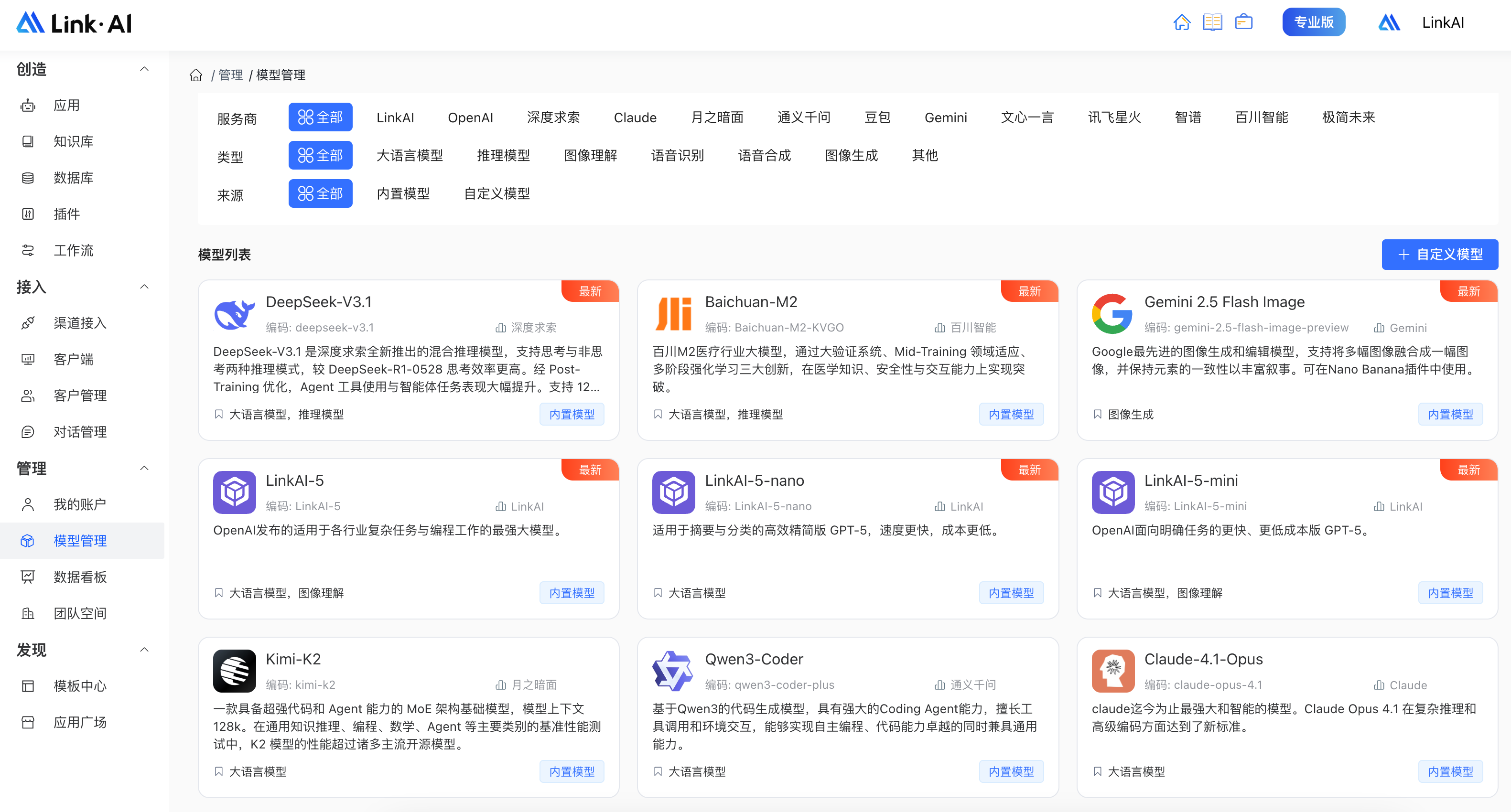Click the Qwen3-Coder logo icon
Viewport: 1511px width, 812px height.
point(673,671)
